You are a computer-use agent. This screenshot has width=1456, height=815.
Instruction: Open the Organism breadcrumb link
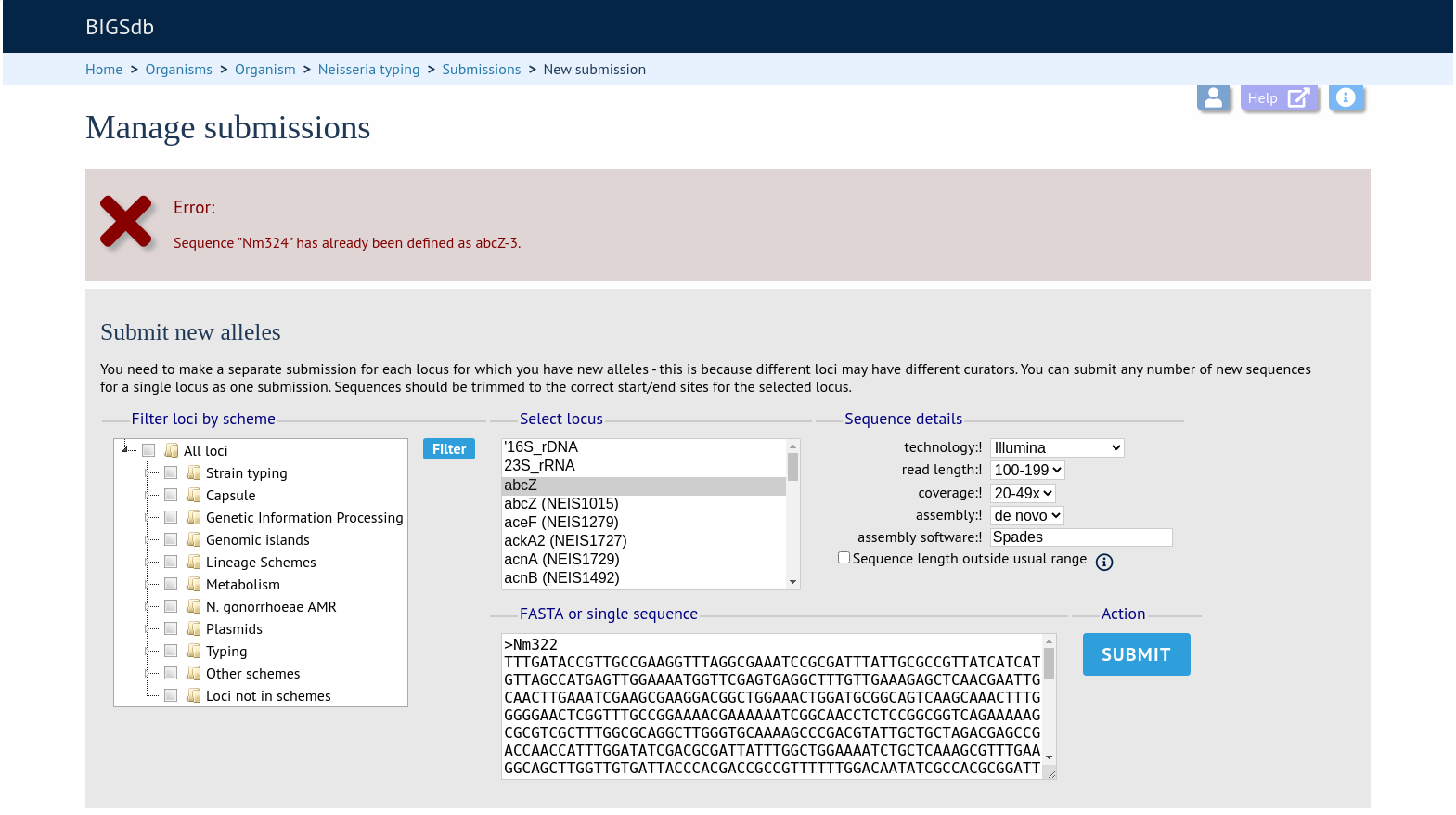[x=265, y=70]
